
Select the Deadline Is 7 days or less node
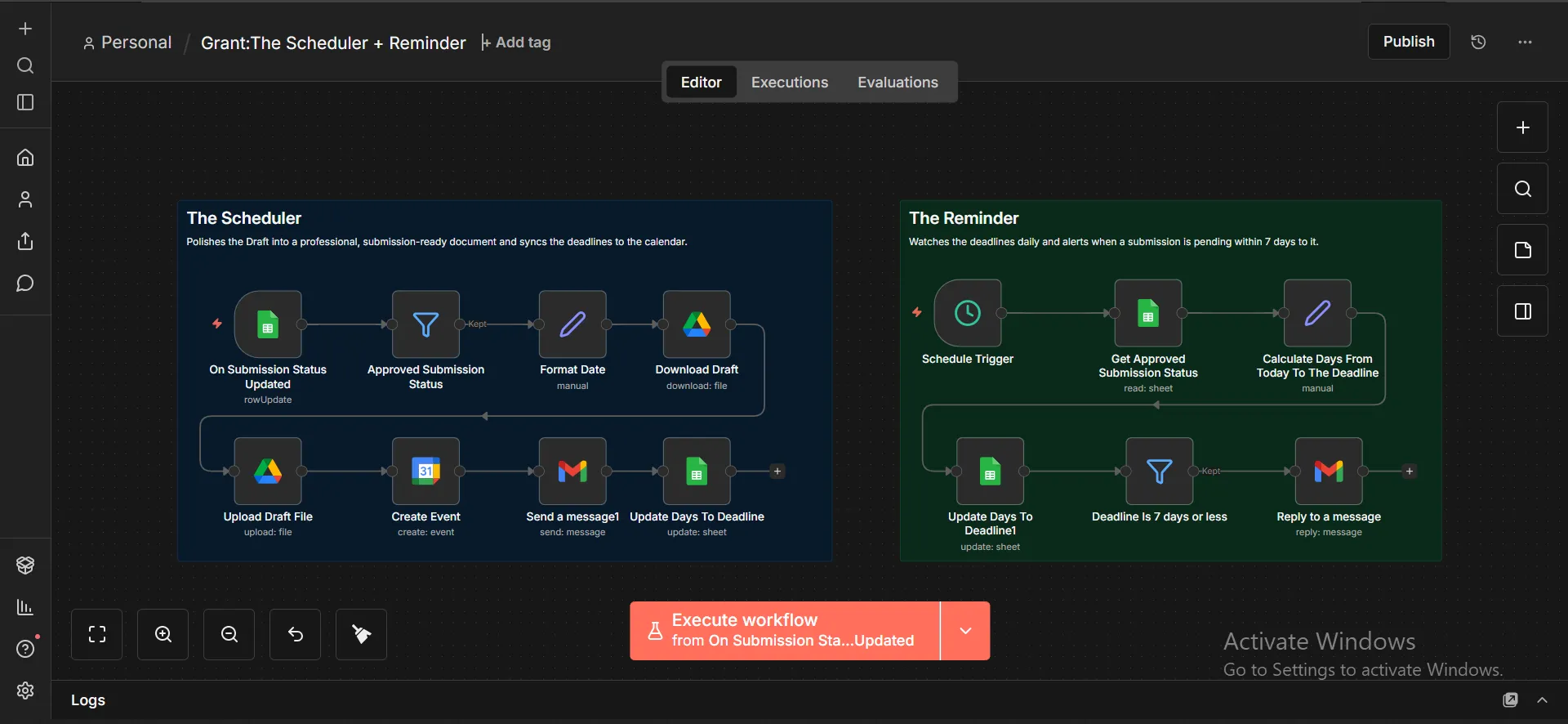[1160, 471]
